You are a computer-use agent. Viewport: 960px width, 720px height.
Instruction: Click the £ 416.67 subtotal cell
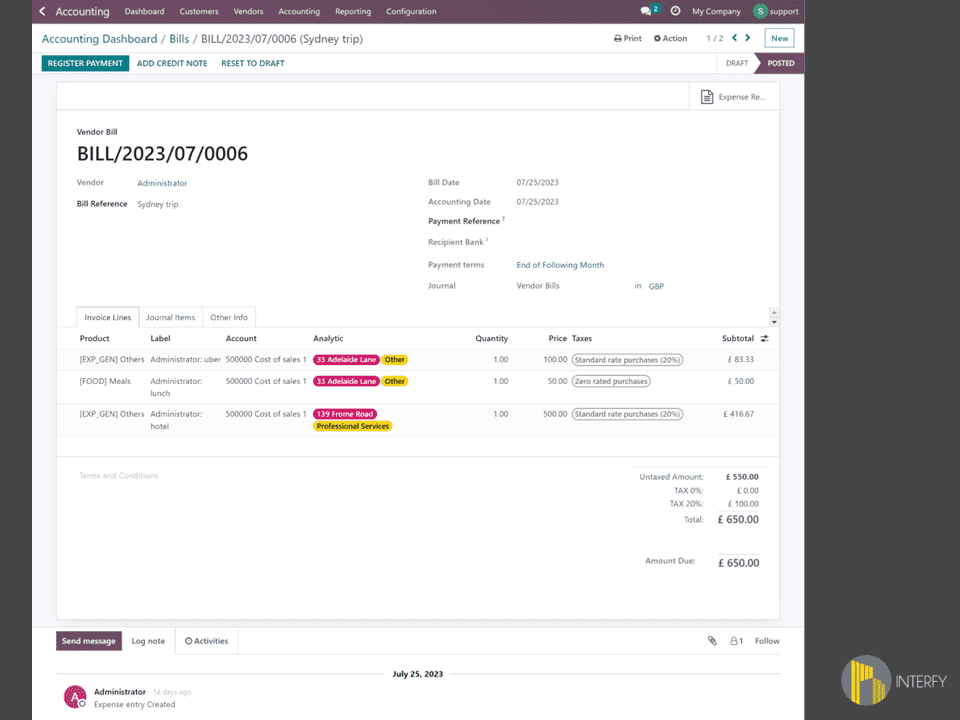click(738, 414)
